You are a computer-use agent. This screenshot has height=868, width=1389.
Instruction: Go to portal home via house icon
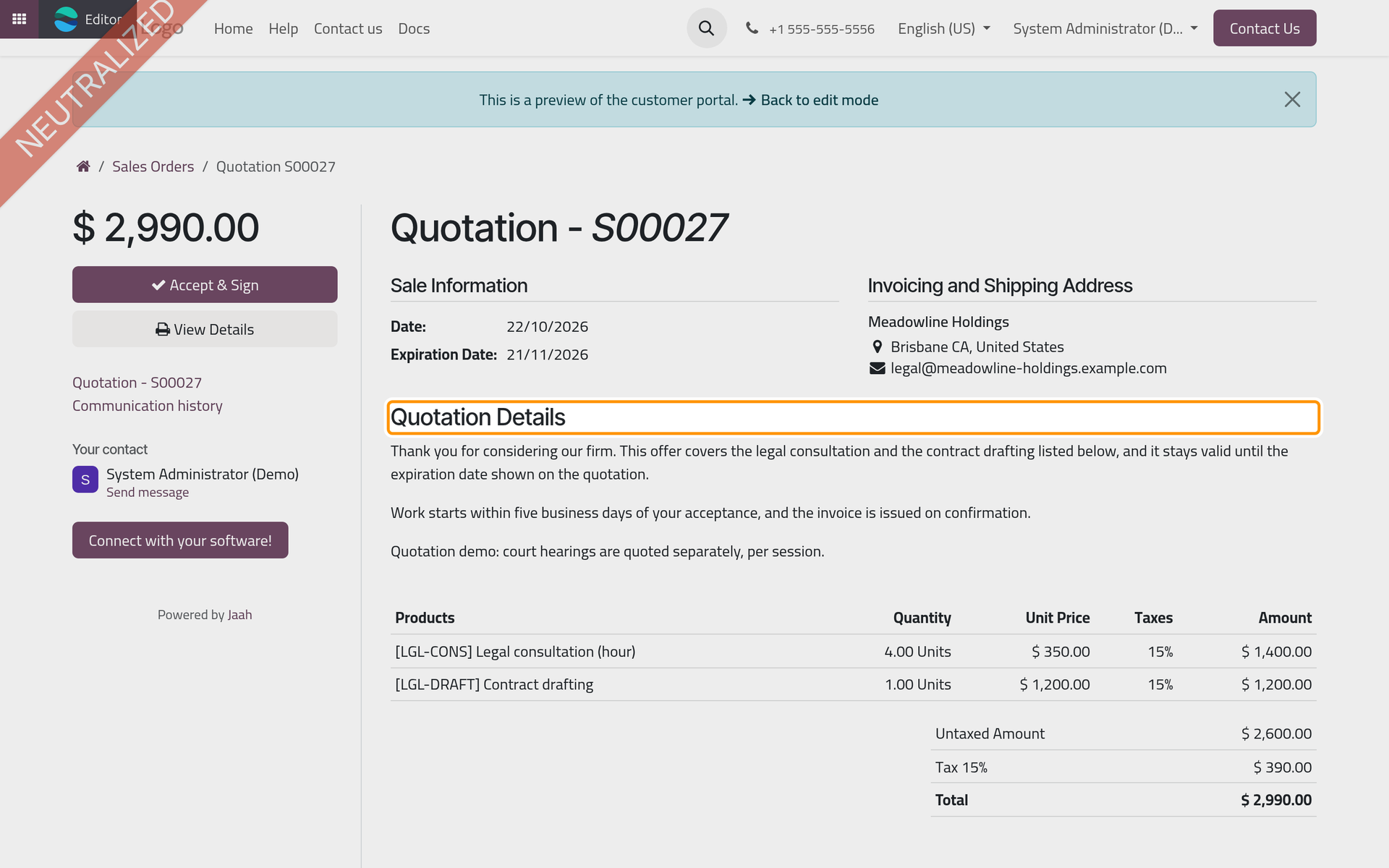[83, 166]
